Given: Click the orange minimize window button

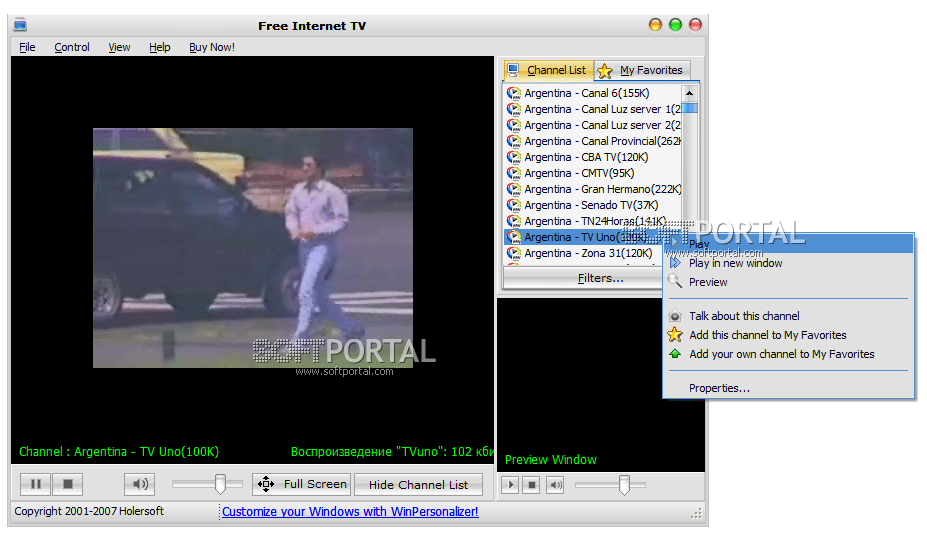Looking at the screenshot, I should pos(655,25).
